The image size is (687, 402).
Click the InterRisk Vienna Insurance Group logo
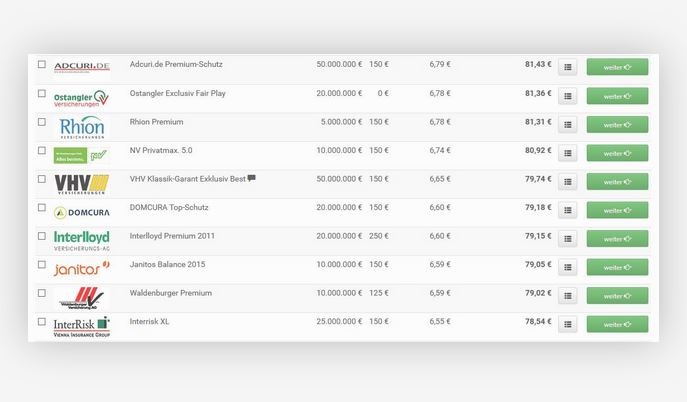click(x=81, y=327)
